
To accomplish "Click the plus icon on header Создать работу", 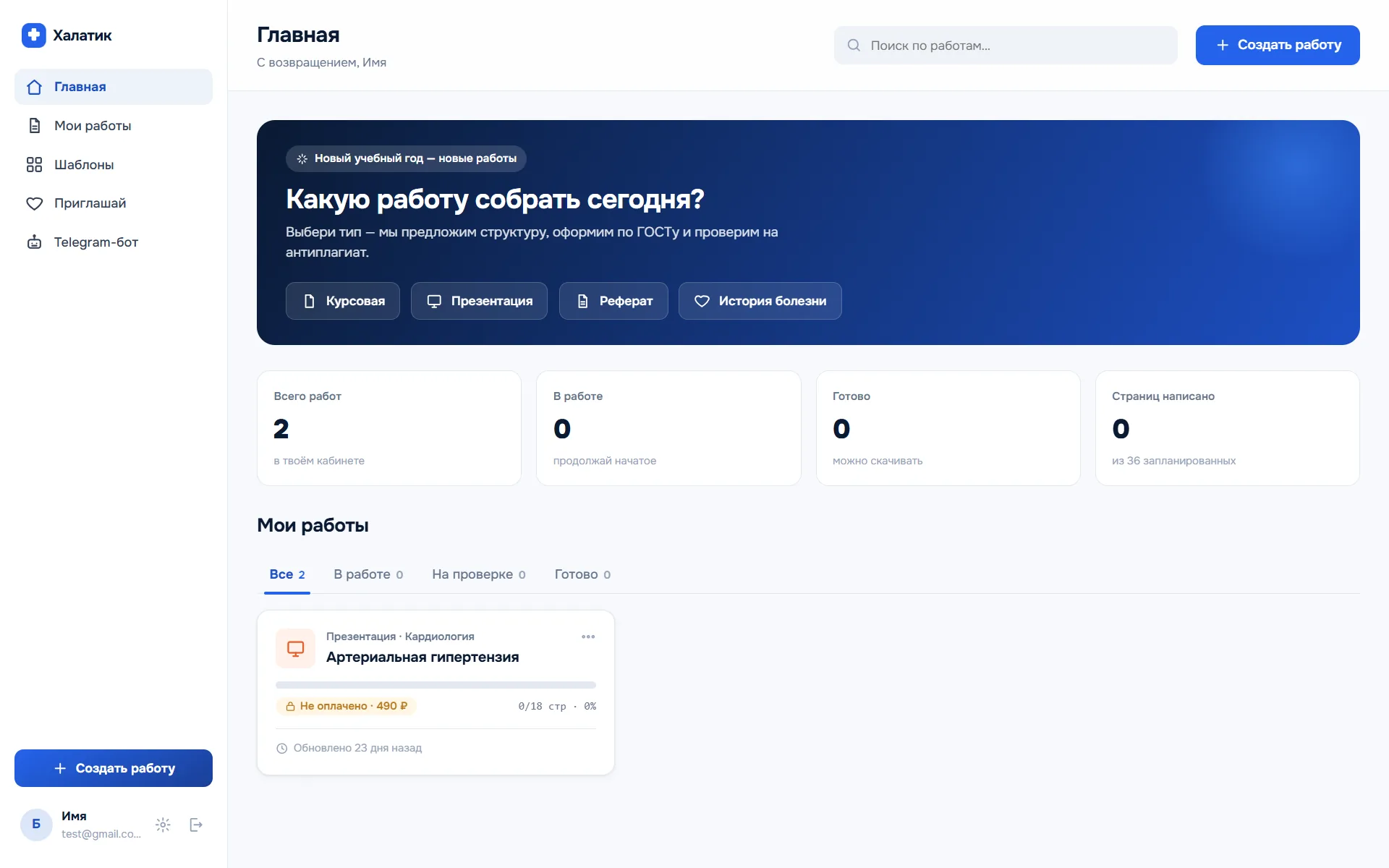I will (1223, 45).
